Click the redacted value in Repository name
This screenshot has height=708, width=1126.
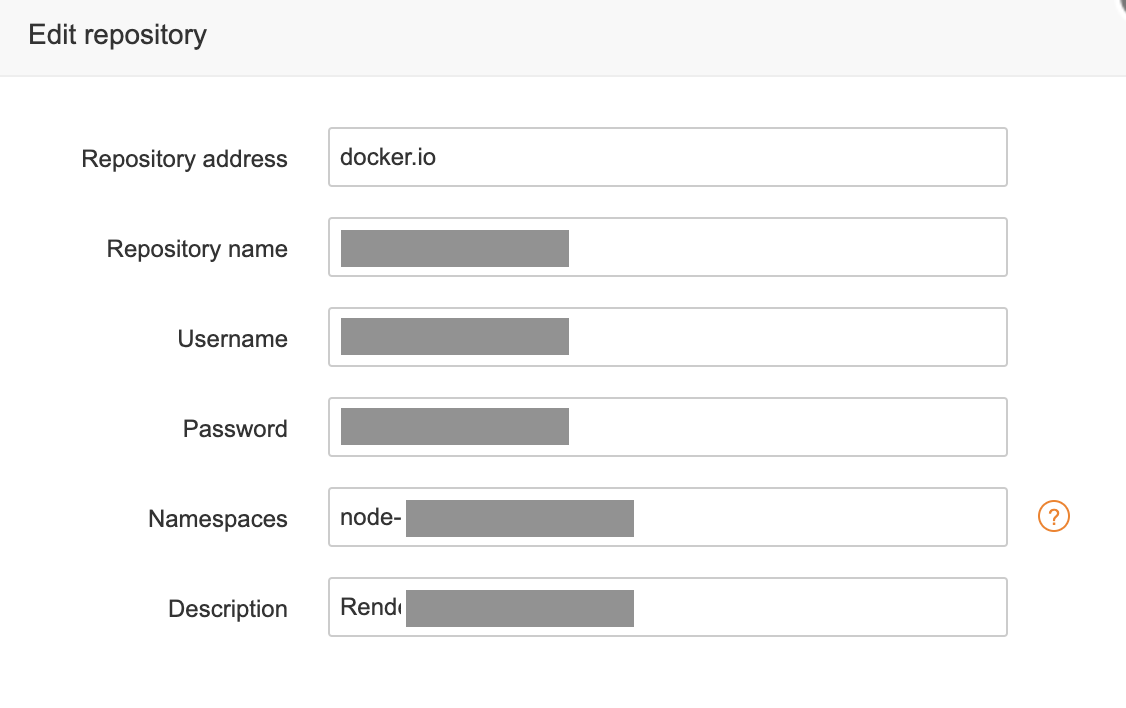pyautogui.click(x=454, y=248)
